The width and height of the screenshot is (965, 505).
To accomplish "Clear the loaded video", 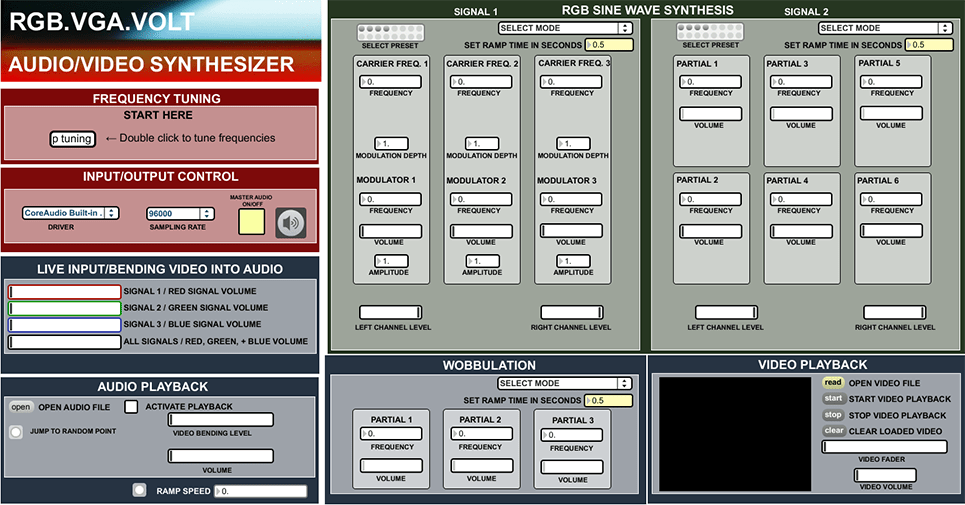I will [x=834, y=431].
